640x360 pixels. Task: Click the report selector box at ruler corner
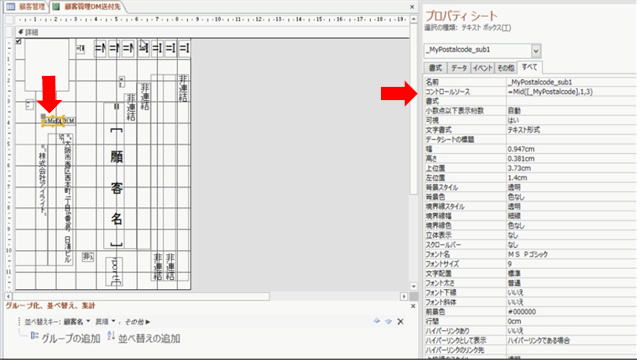tap(9, 19)
